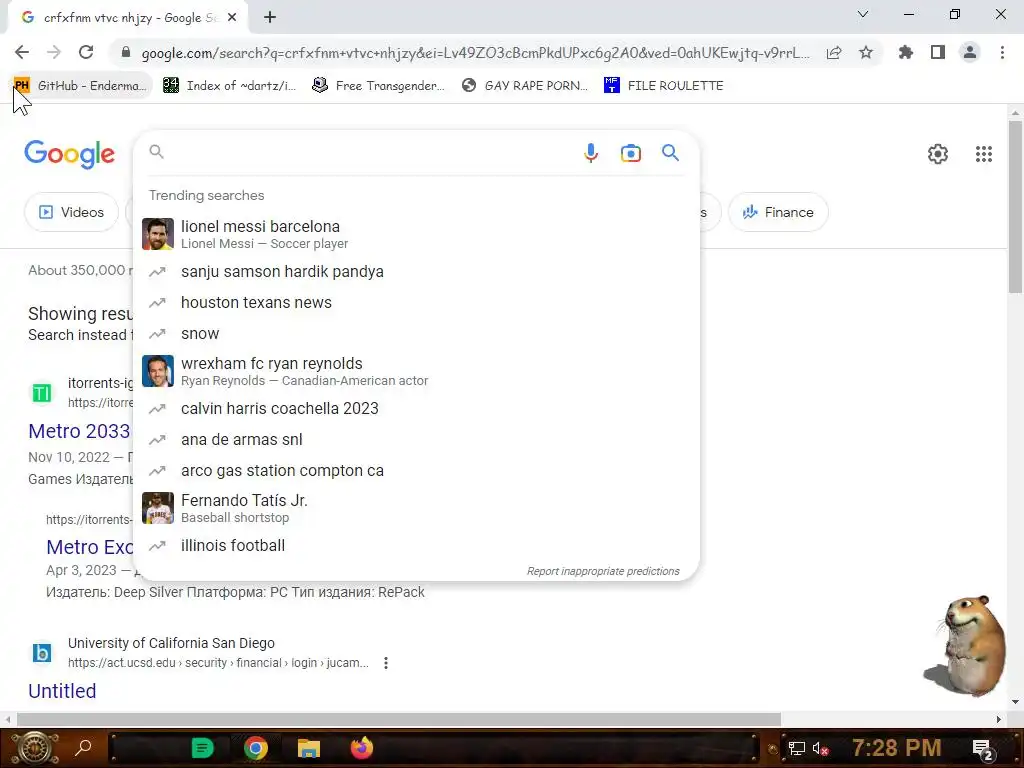Choose the illinois football suggestion

(x=416, y=545)
